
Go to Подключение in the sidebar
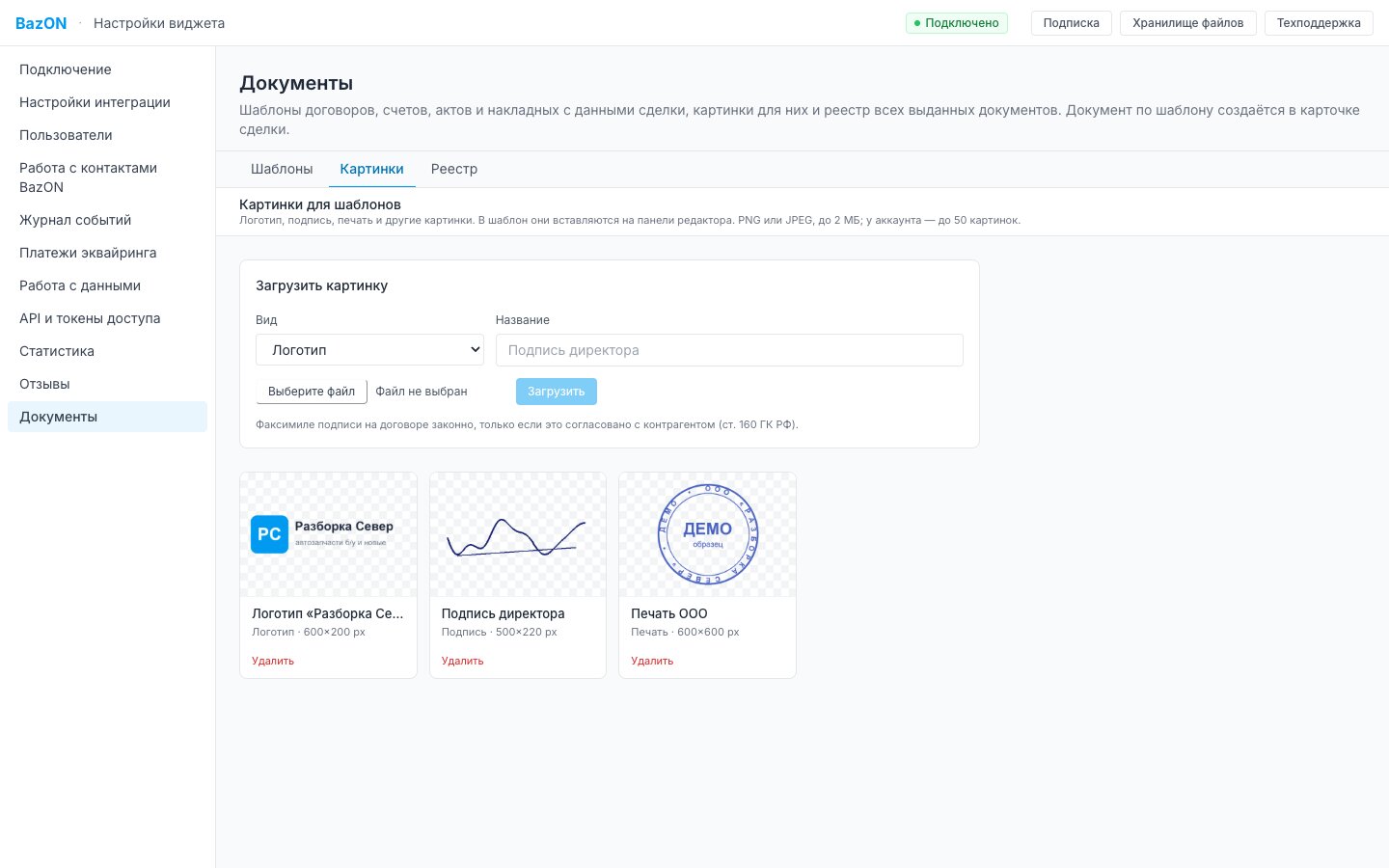[x=107, y=69]
